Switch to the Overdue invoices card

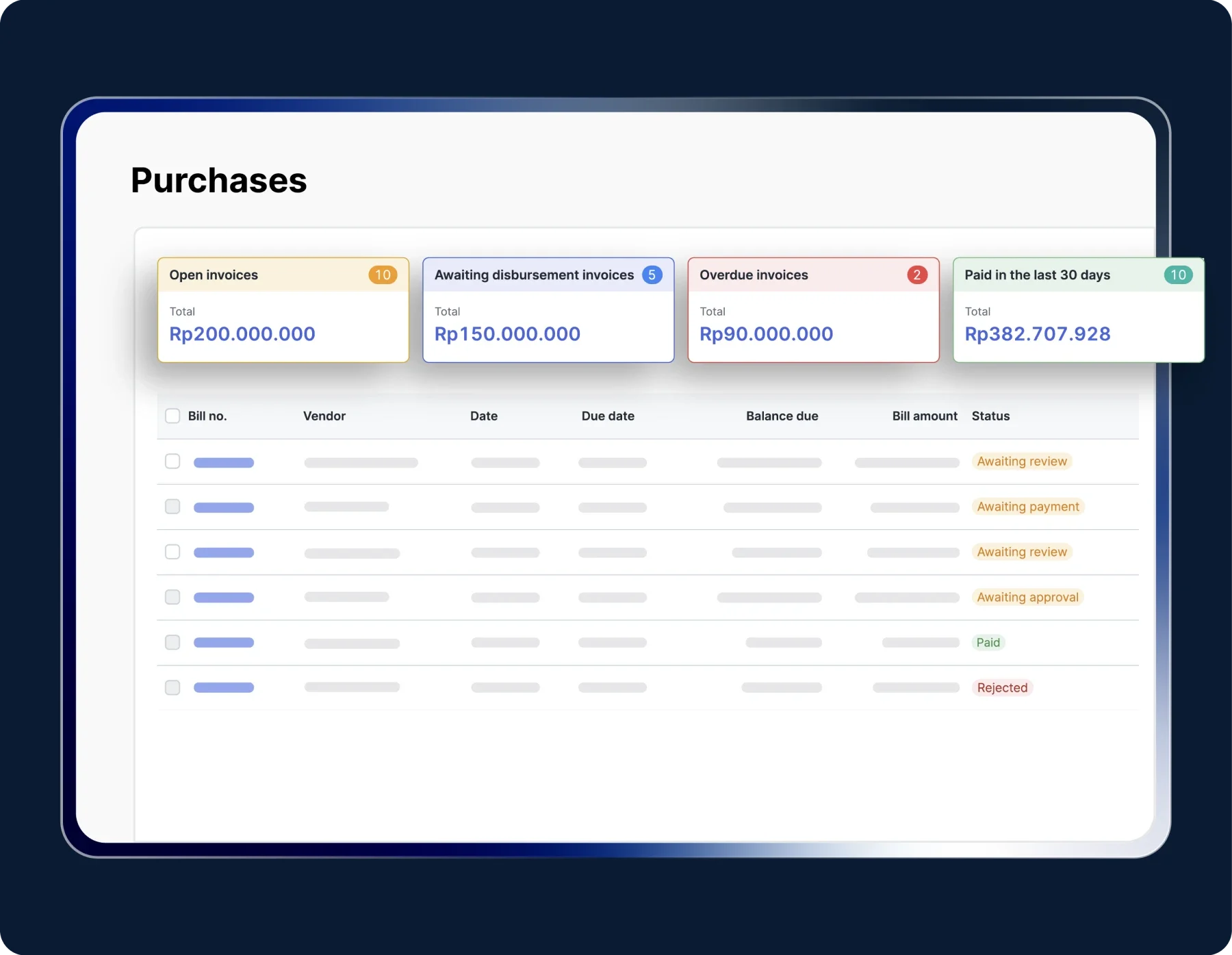coord(812,322)
